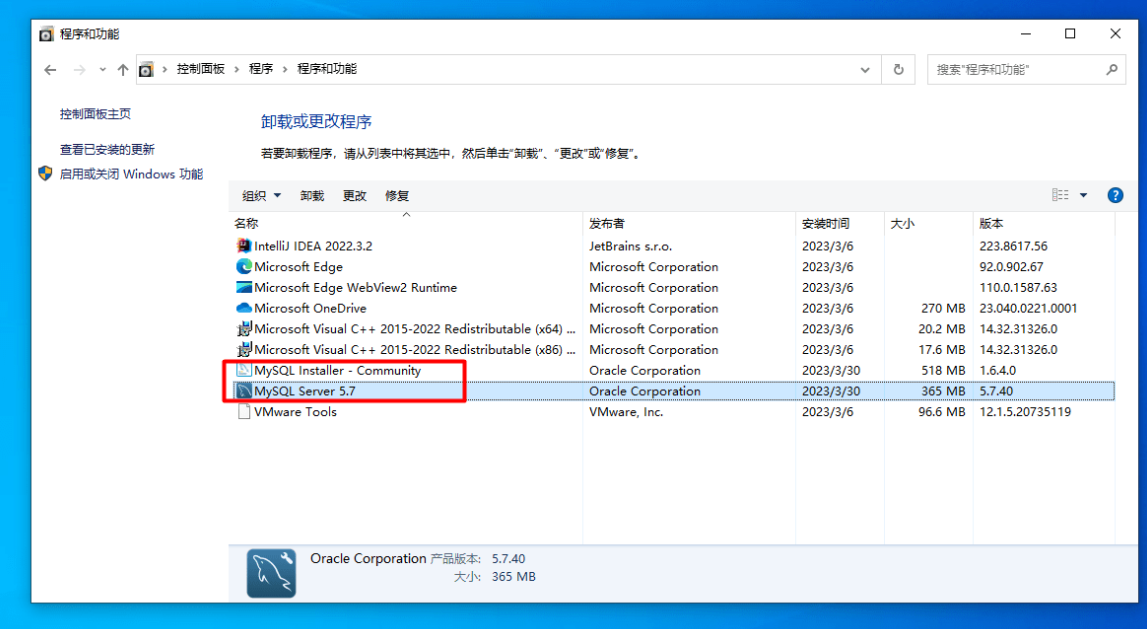Select the VMware Tools entry name
This screenshot has height=629, width=1147.
pos(296,411)
